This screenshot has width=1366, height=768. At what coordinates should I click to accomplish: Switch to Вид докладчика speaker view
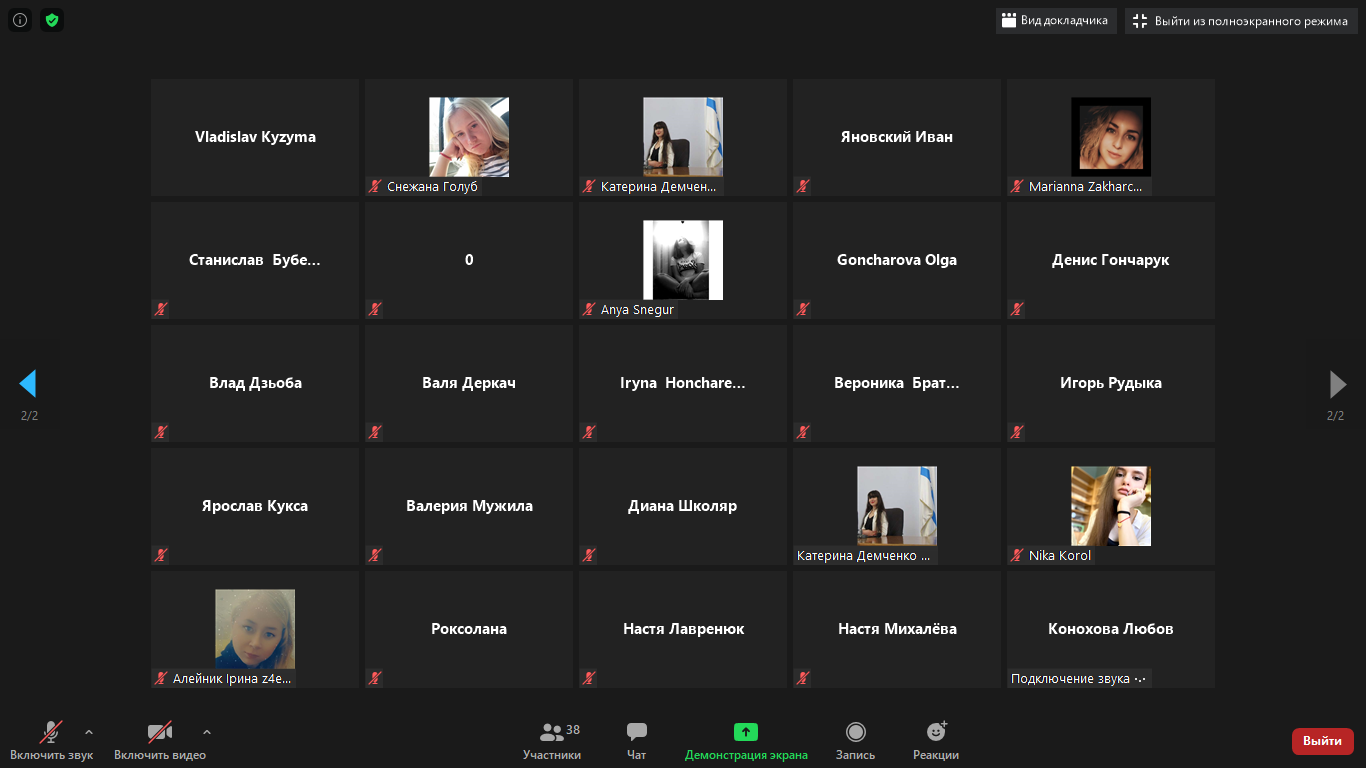1055,21
